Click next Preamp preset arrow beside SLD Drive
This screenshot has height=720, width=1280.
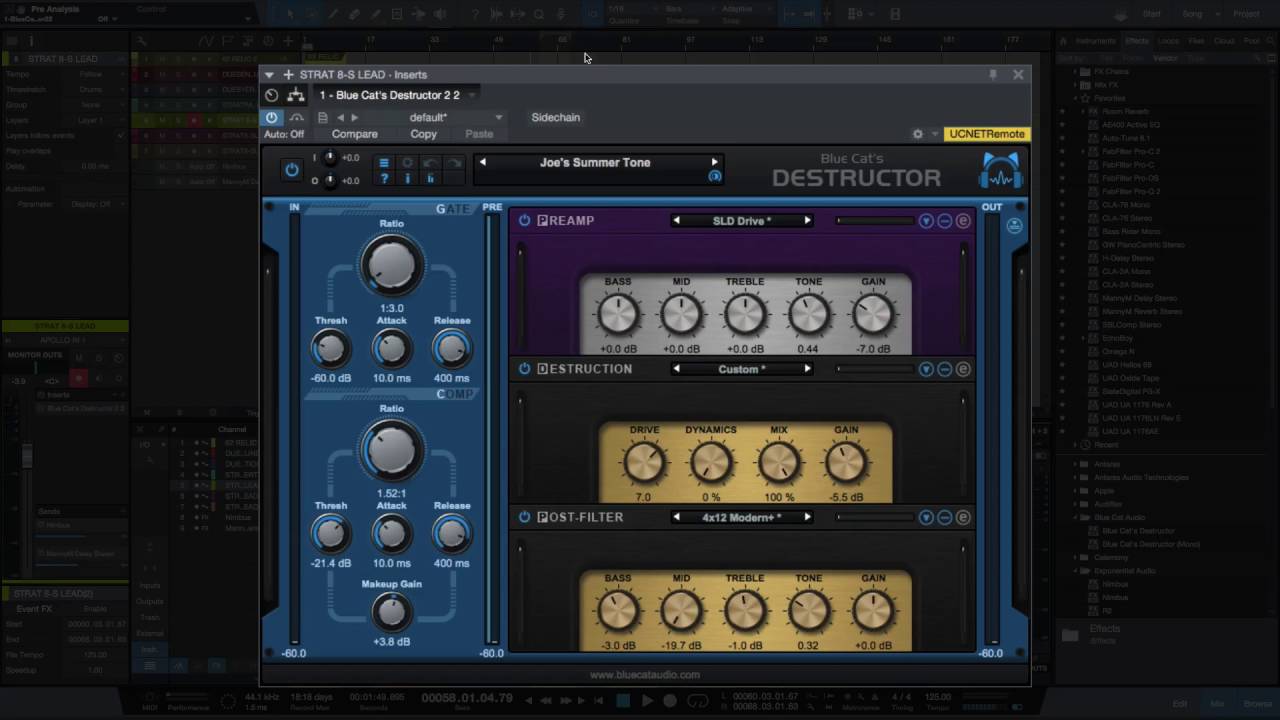coord(807,221)
